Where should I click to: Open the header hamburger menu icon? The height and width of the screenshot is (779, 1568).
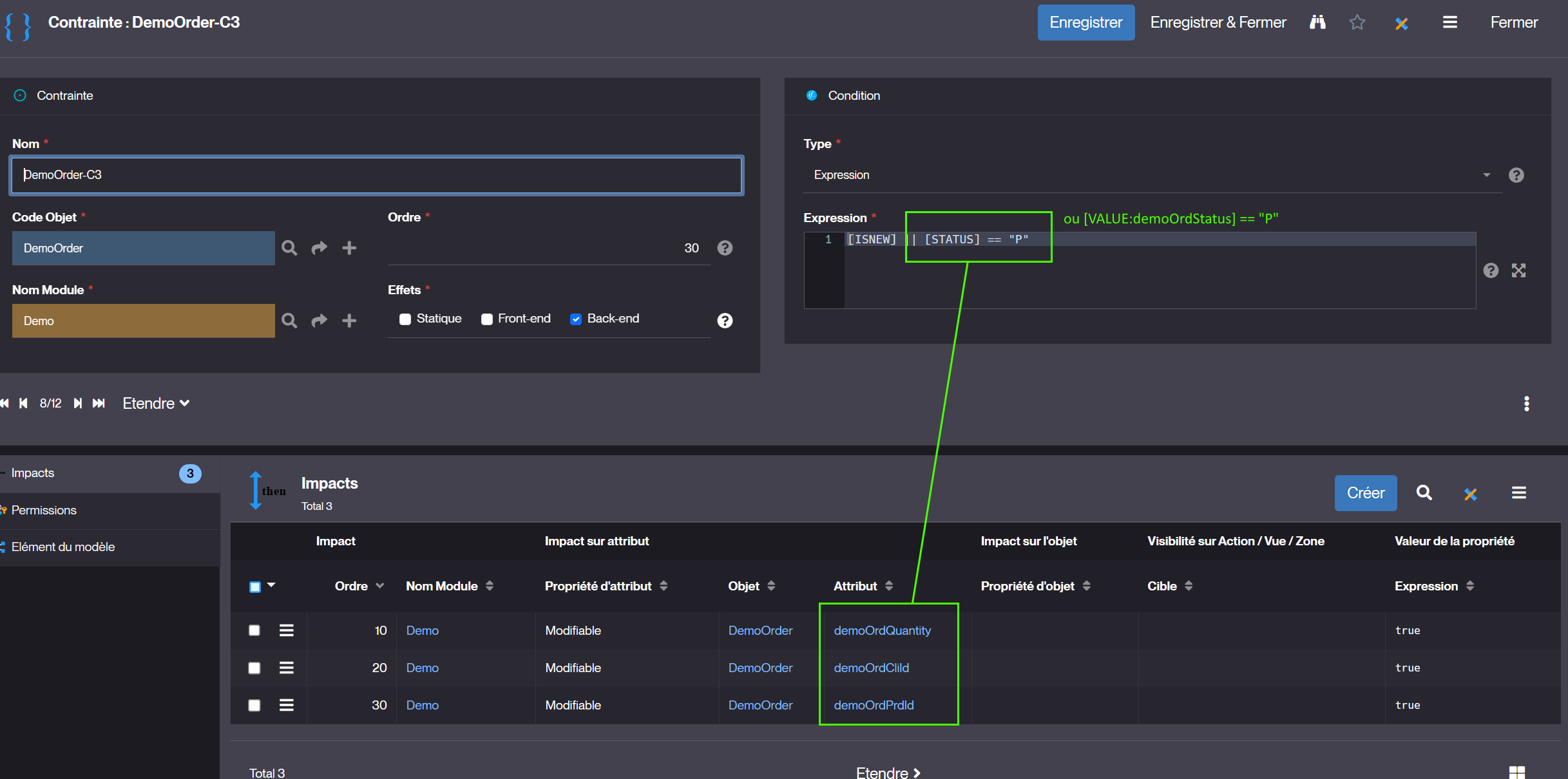pos(1449,23)
